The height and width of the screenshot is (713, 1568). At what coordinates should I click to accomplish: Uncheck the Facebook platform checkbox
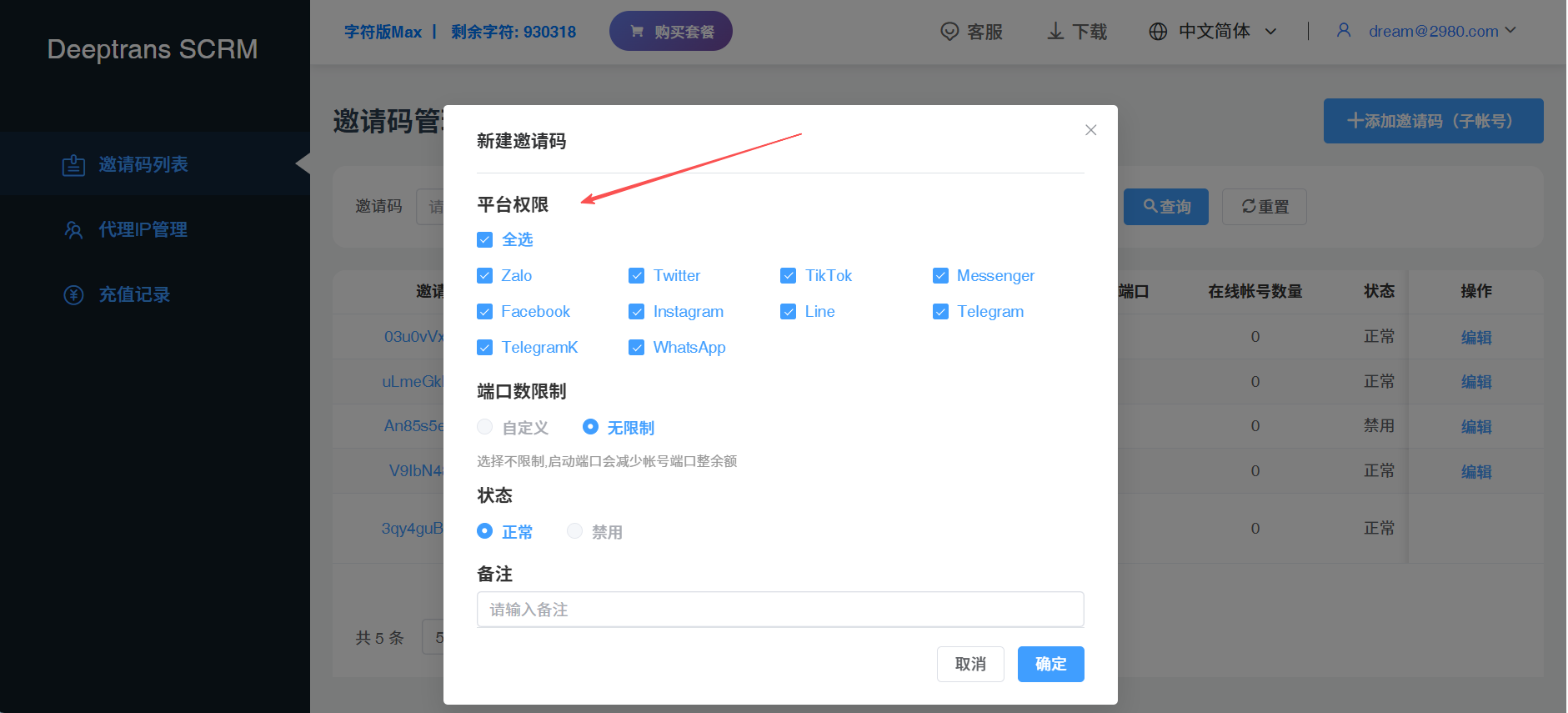click(484, 312)
